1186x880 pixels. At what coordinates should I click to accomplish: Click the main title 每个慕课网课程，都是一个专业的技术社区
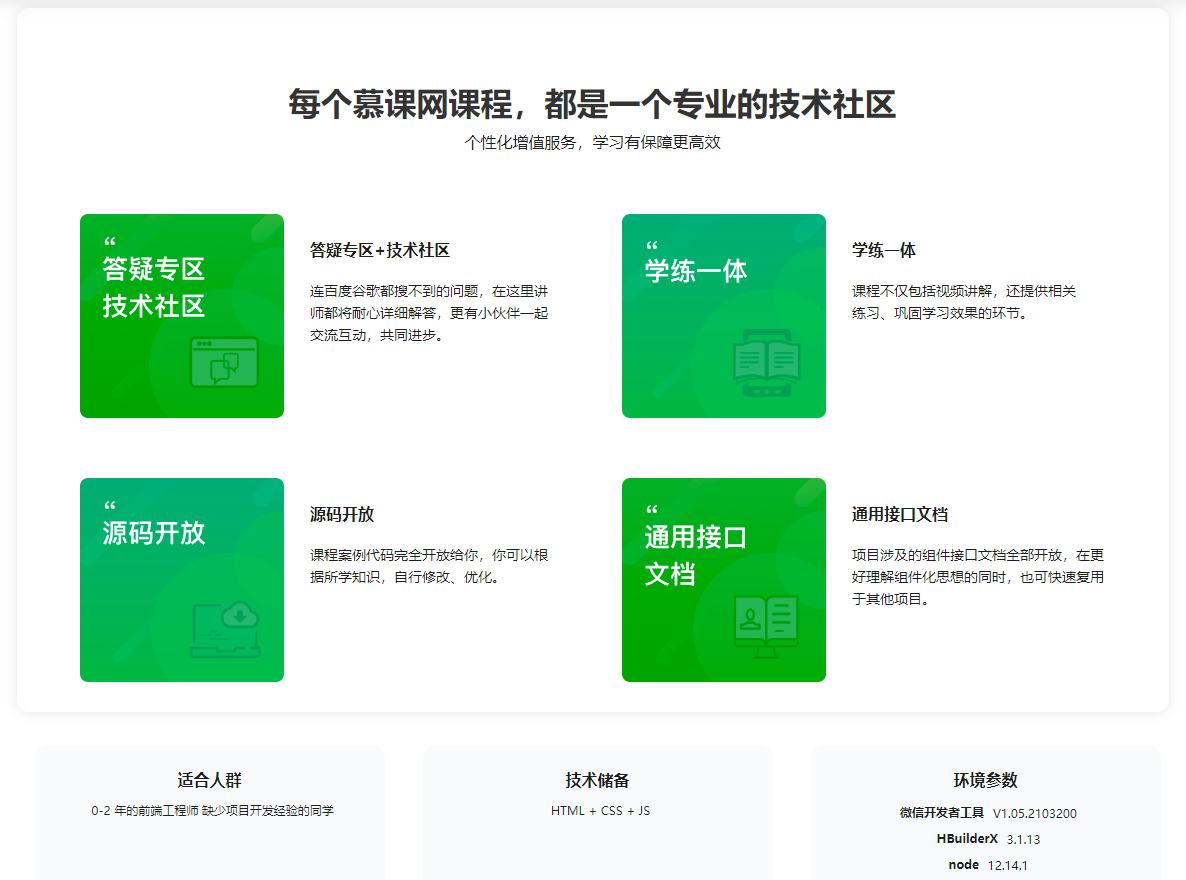592,104
